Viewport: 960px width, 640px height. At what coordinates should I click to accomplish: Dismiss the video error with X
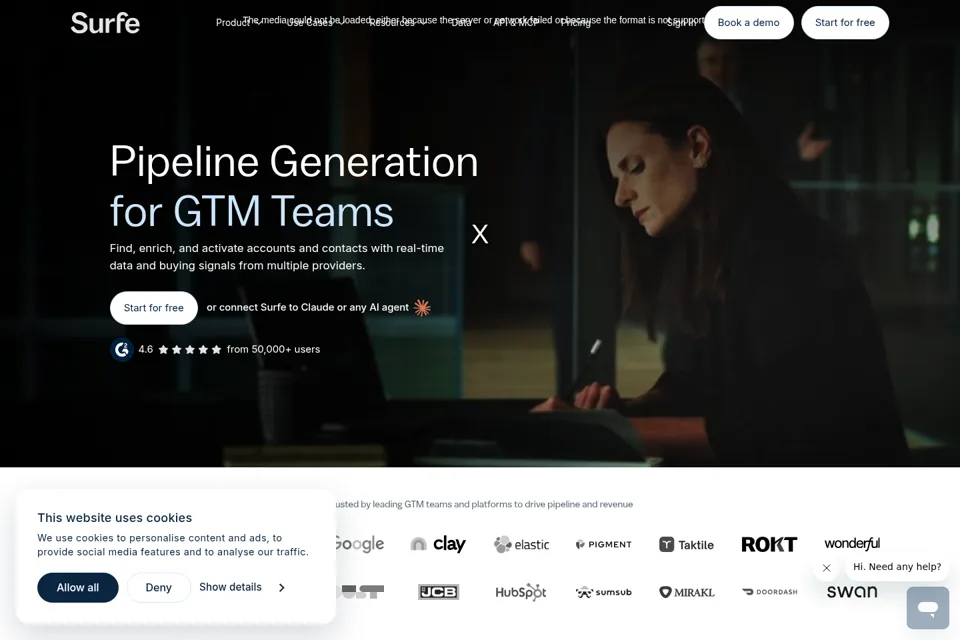pos(480,234)
